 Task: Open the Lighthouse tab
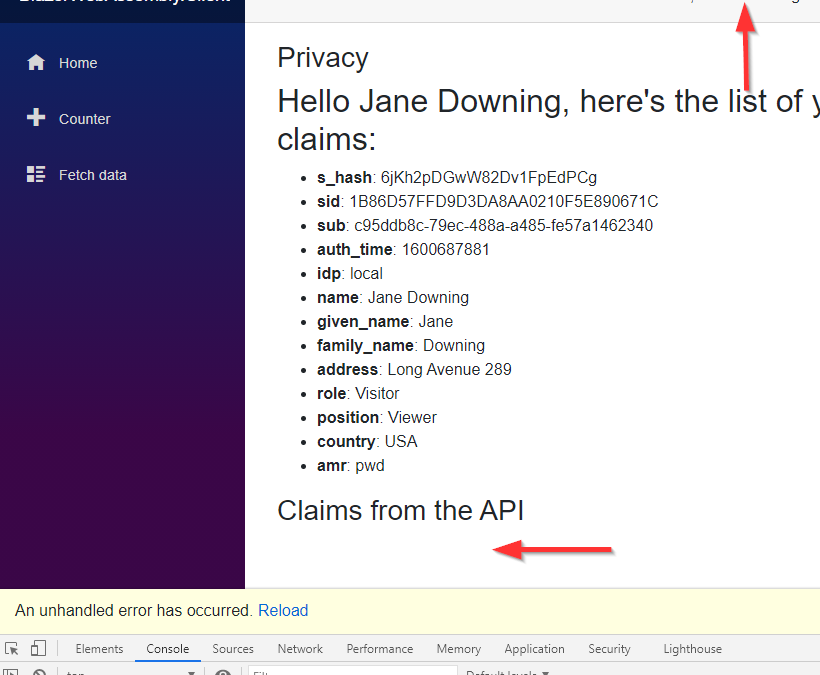692,649
